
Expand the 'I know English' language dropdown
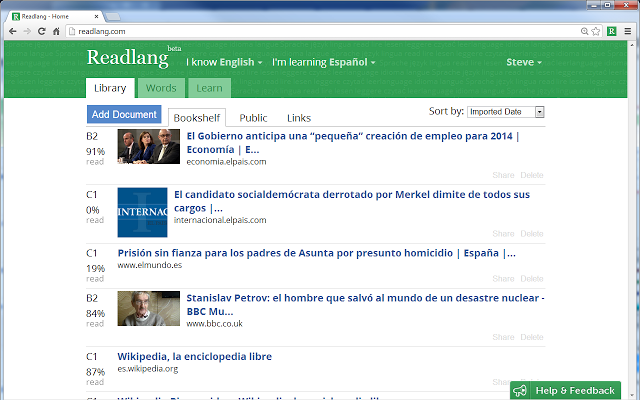pos(225,62)
